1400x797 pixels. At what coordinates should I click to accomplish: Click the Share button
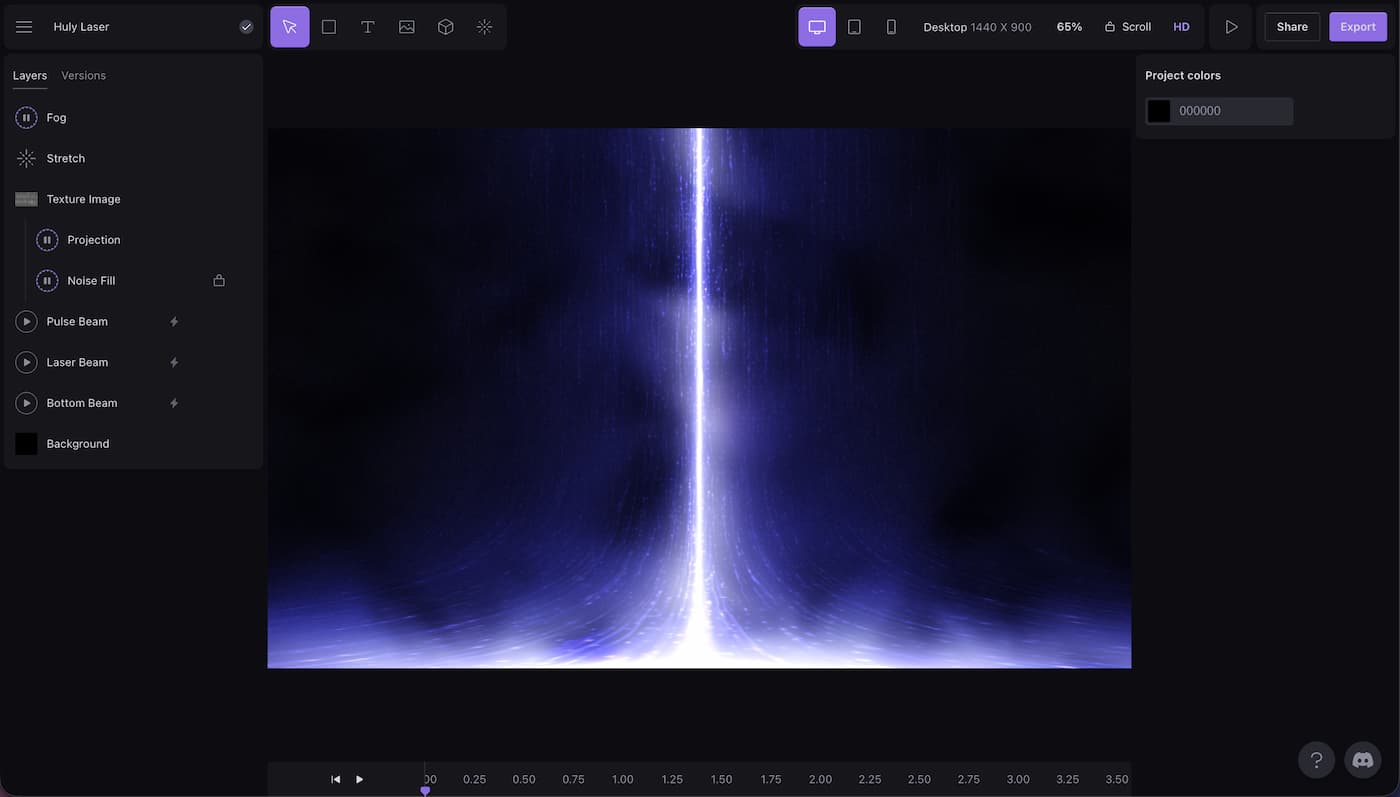click(1292, 27)
